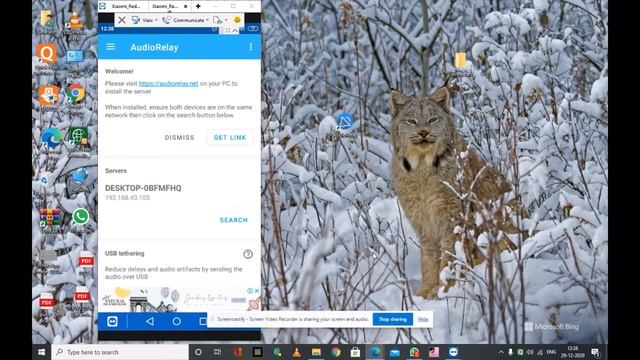Open the taskbar clock and date

point(572,352)
